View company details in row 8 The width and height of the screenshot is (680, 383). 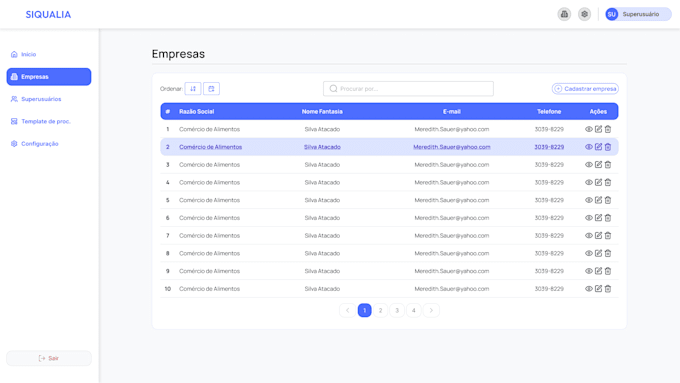pyautogui.click(x=588, y=253)
